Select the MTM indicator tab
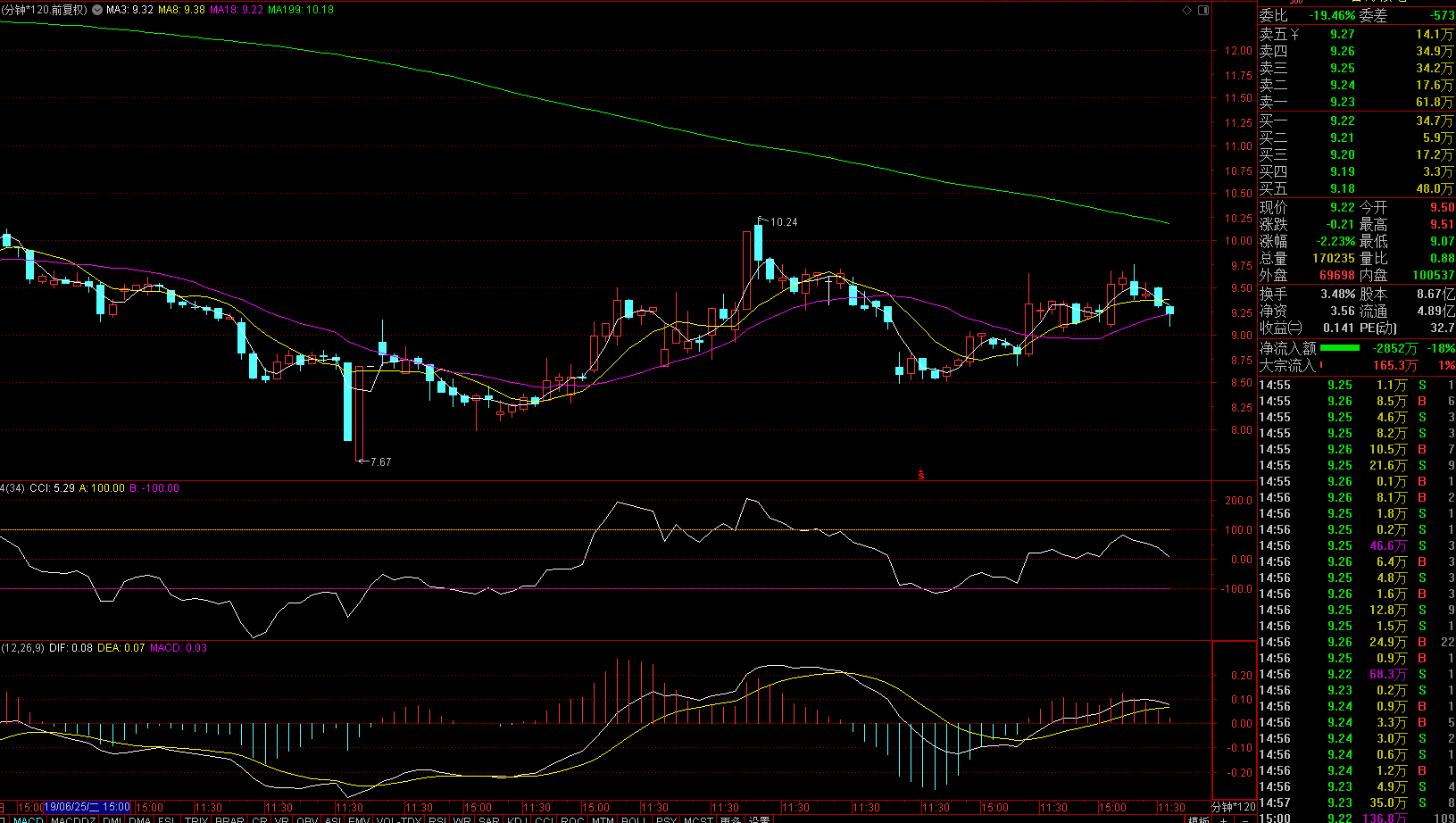1456x823 pixels. point(603,819)
